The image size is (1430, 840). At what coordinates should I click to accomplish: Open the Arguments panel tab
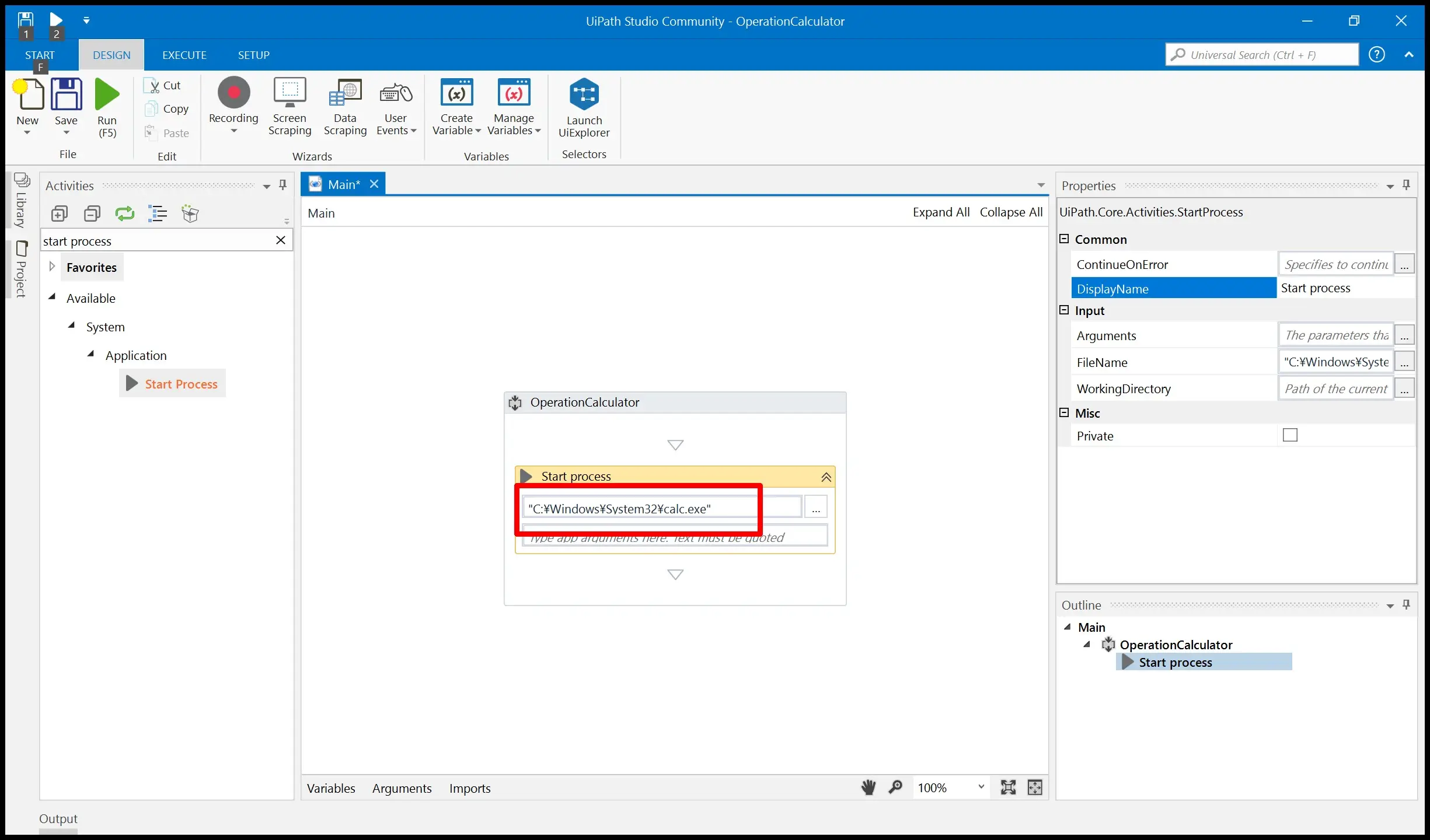click(402, 788)
